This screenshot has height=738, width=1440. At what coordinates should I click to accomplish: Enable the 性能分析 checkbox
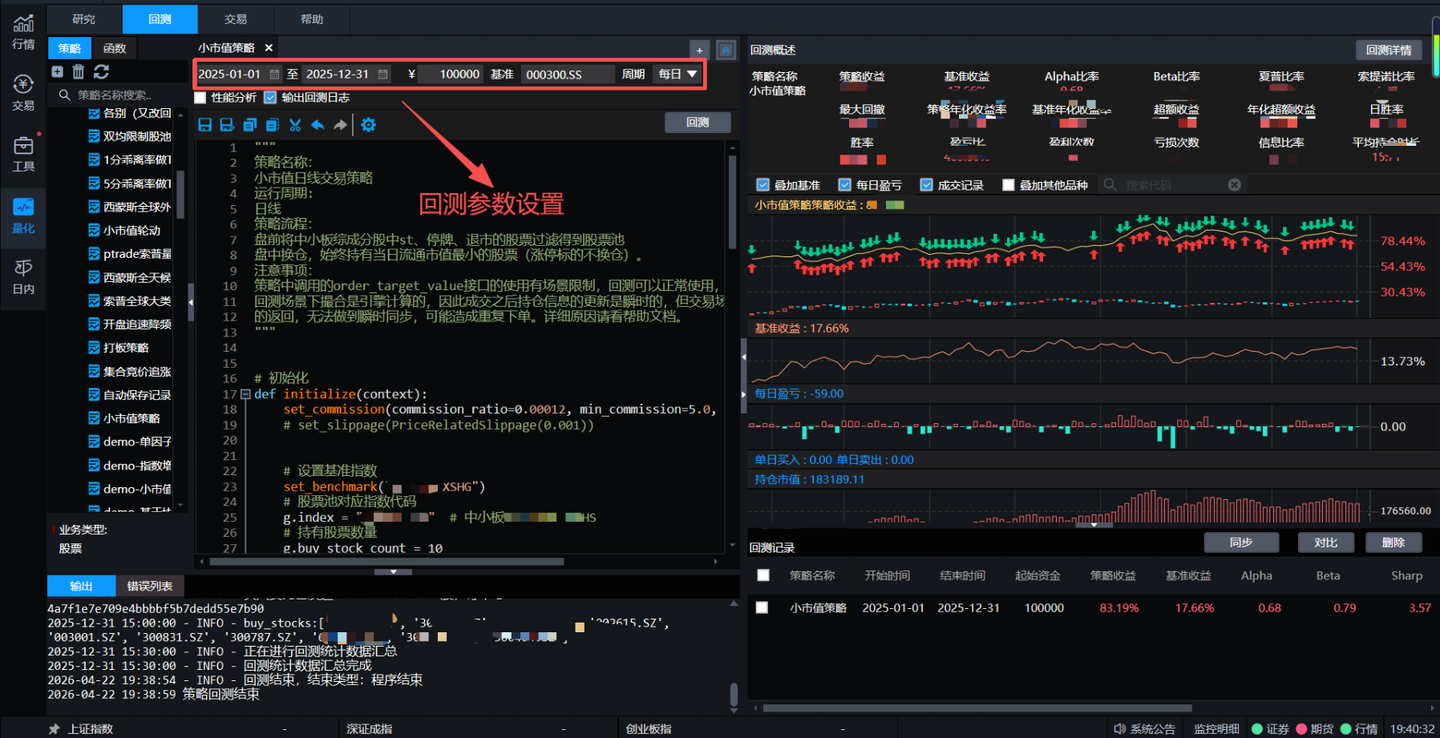[200, 98]
